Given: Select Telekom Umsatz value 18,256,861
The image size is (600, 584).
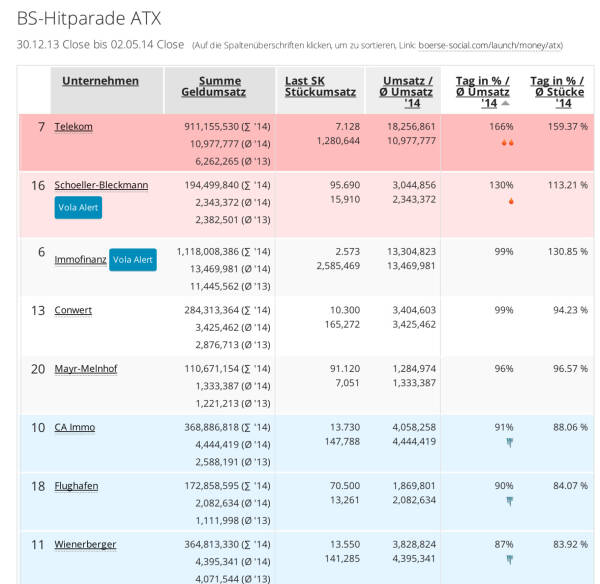Looking at the screenshot, I should pyautogui.click(x=411, y=127).
